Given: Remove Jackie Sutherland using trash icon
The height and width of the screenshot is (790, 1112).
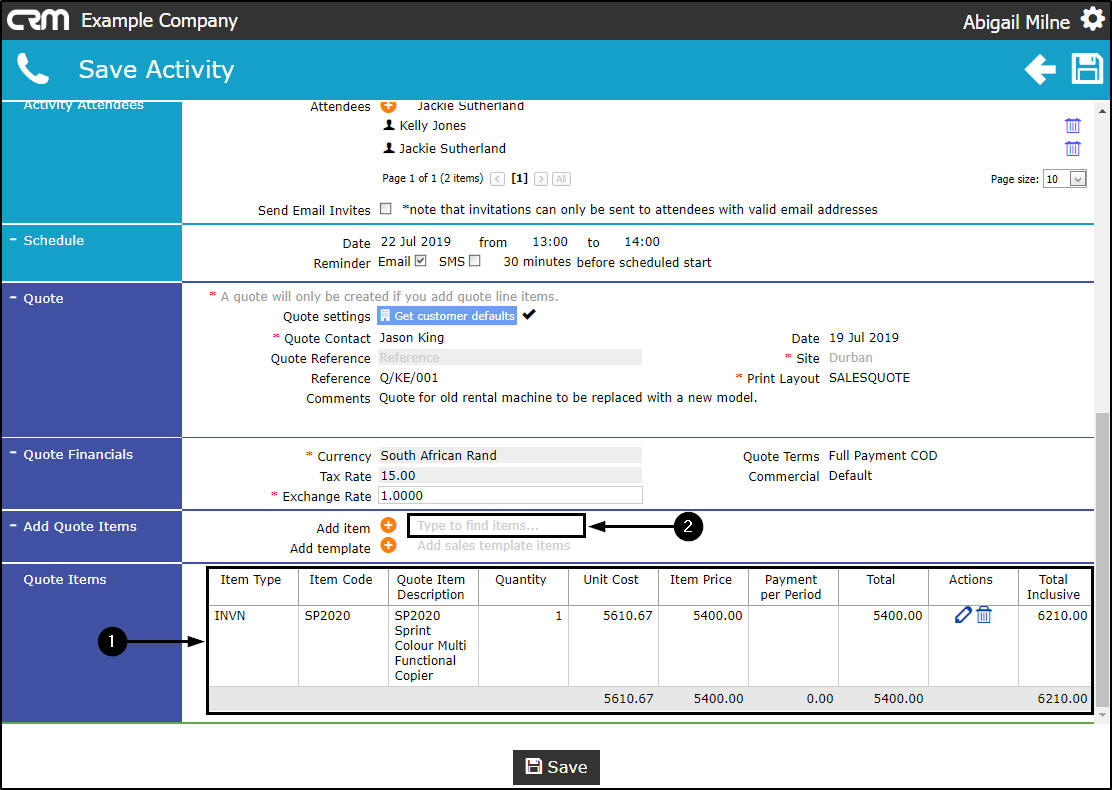Looking at the screenshot, I should 1072,149.
